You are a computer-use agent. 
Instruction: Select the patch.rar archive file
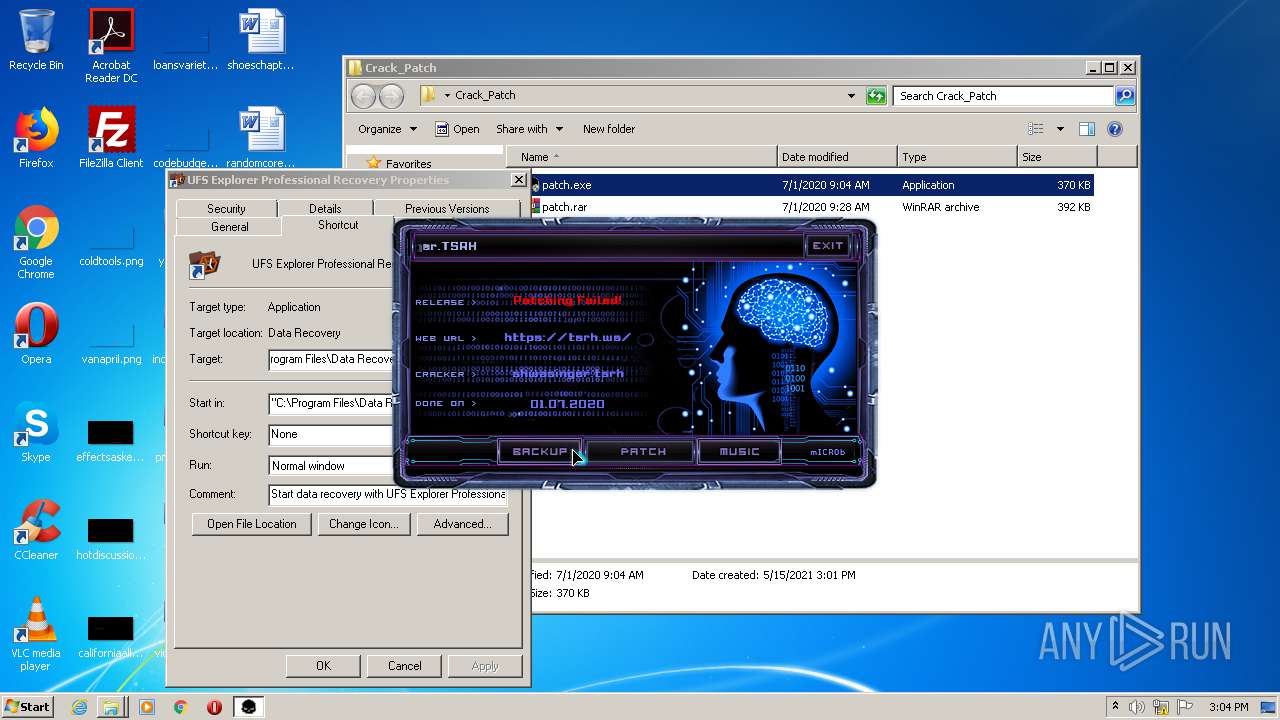point(812,207)
